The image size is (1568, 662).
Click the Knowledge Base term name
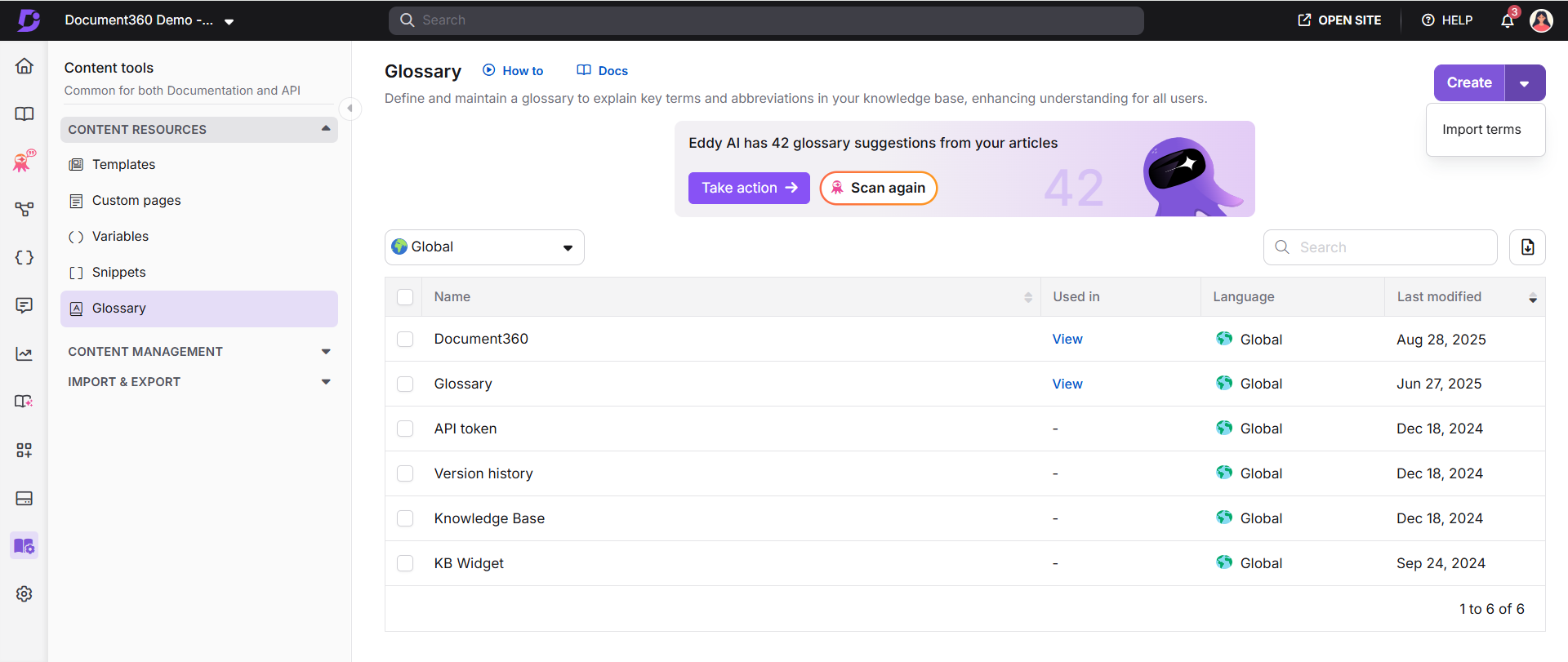[x=489, y=518]
